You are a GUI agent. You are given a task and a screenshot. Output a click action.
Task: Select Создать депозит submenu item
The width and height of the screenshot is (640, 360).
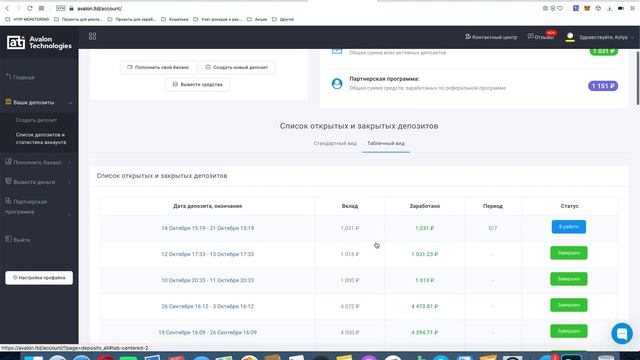tap(36, 120)
